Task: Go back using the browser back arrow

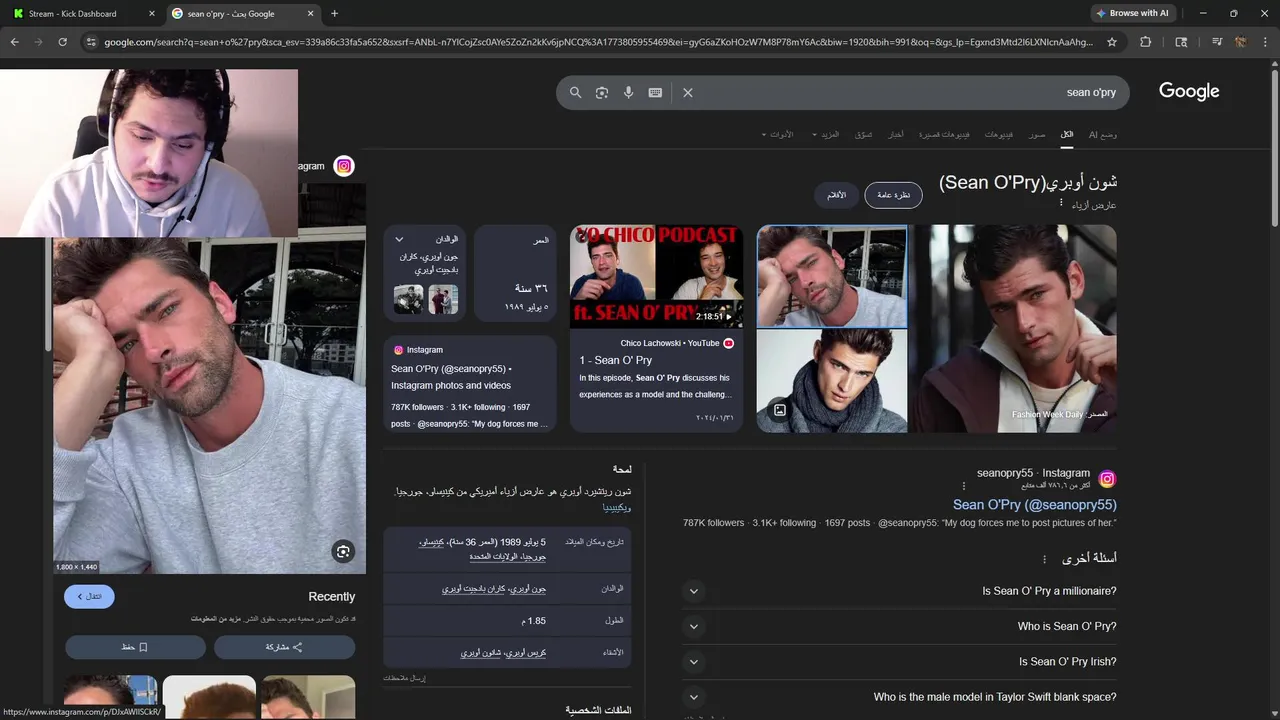Action: point(14,42)
